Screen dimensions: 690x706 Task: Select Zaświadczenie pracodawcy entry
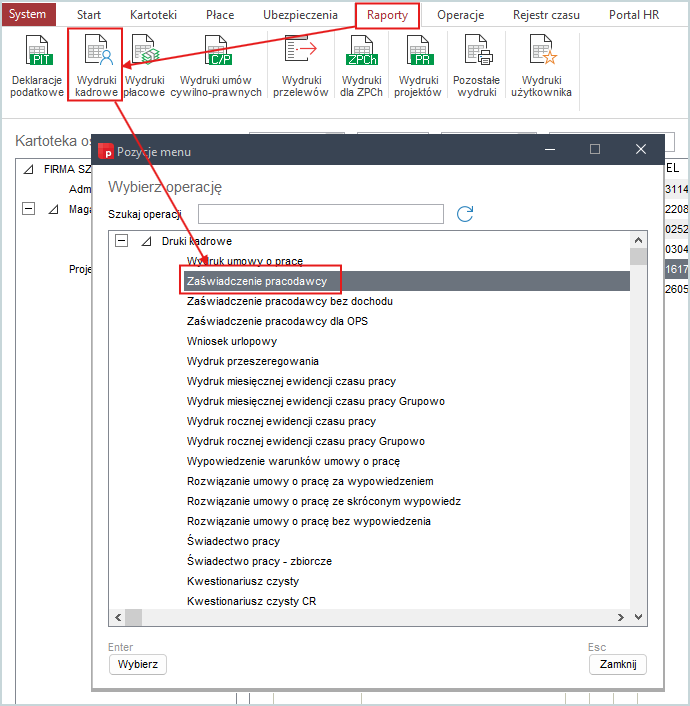click(257, 281)
